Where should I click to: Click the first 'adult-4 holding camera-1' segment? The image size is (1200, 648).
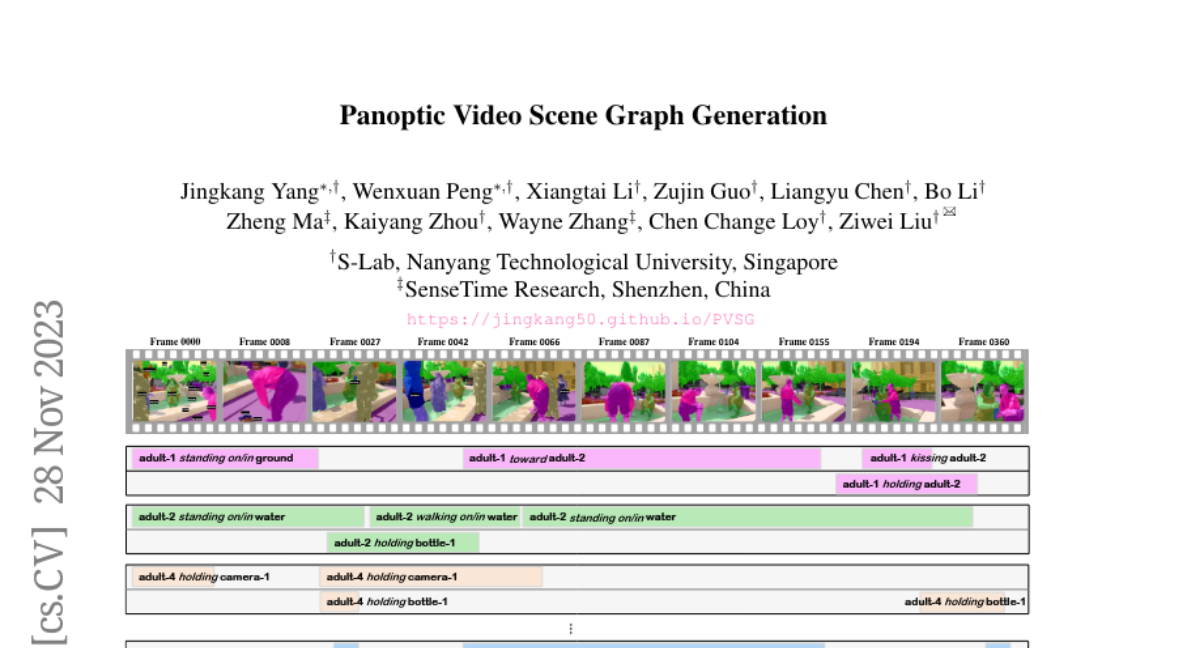[x=173, y=577]
